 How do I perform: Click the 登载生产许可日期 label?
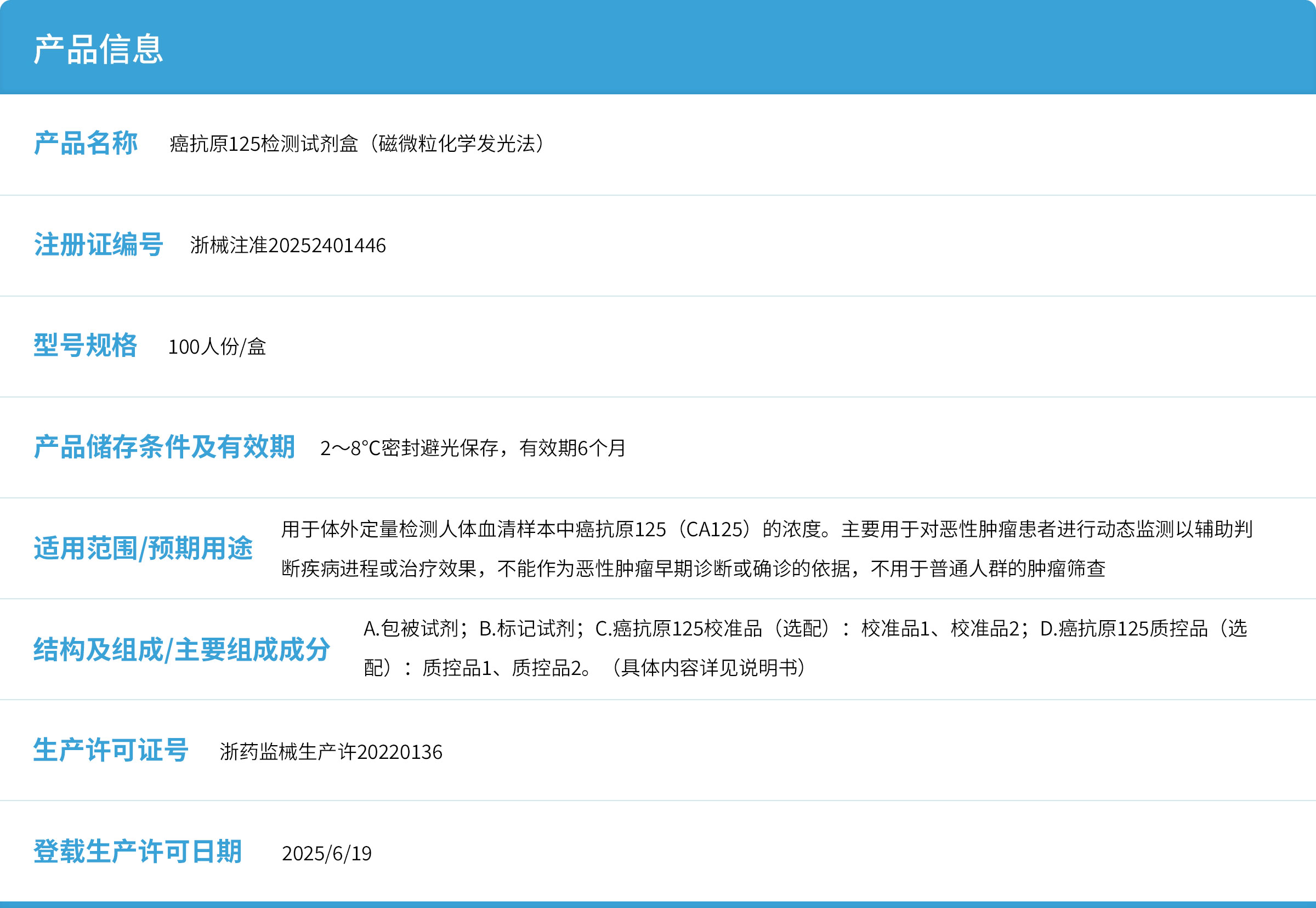(138, 852)
